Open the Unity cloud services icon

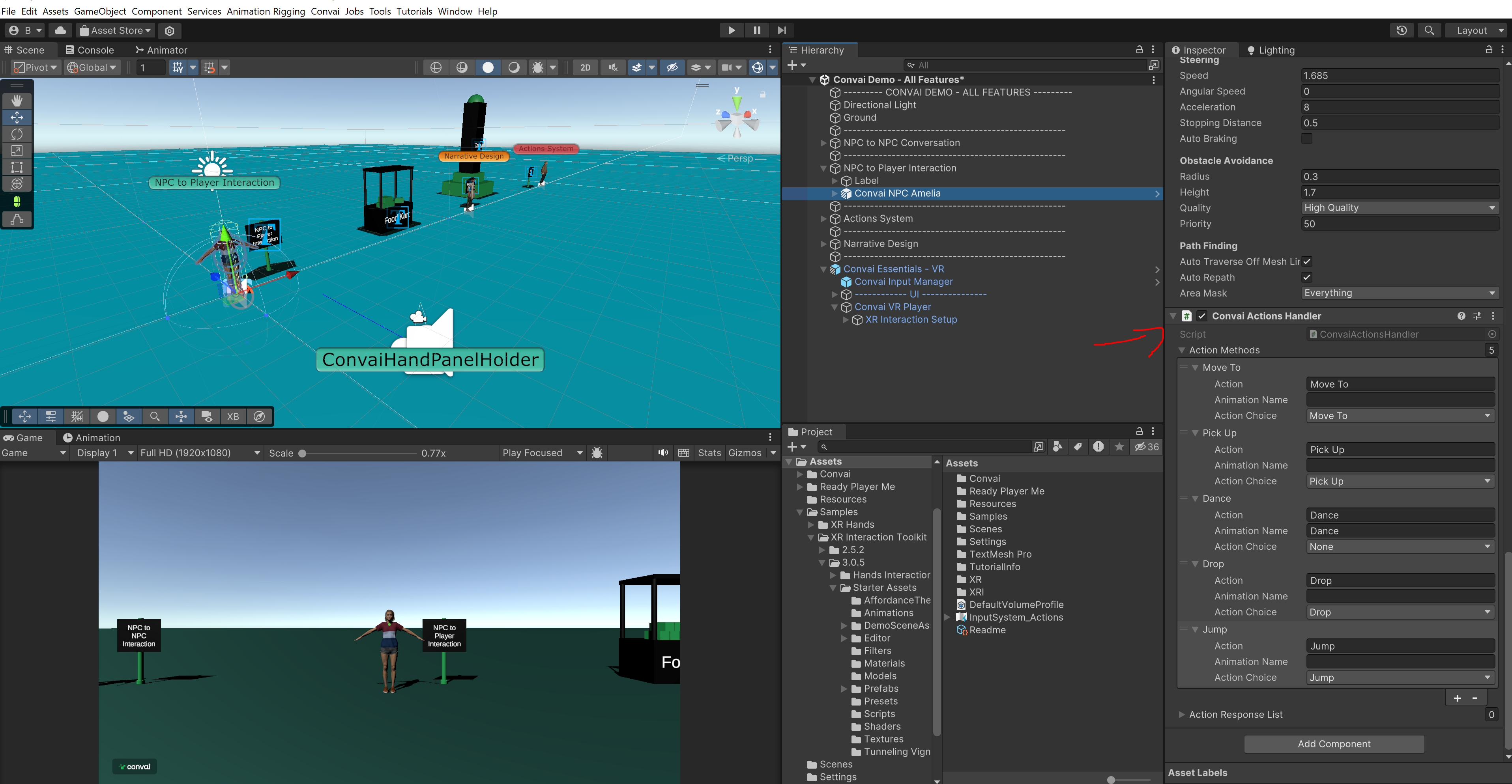60,30
